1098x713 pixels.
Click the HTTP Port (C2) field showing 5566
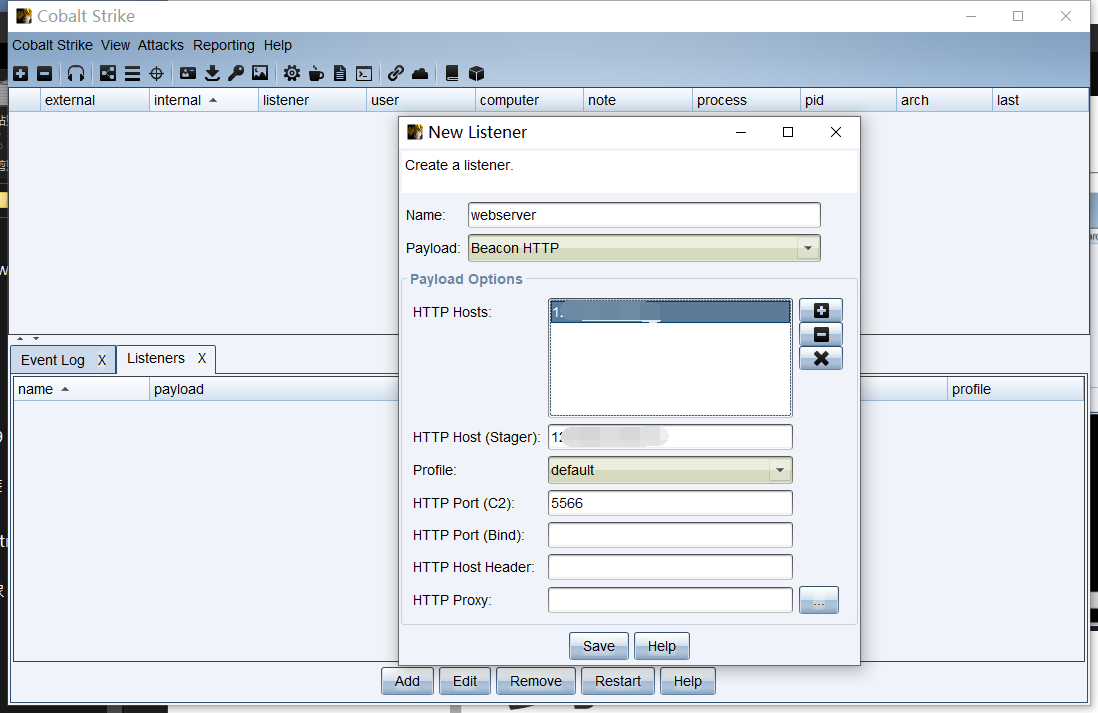coord(670,503)
